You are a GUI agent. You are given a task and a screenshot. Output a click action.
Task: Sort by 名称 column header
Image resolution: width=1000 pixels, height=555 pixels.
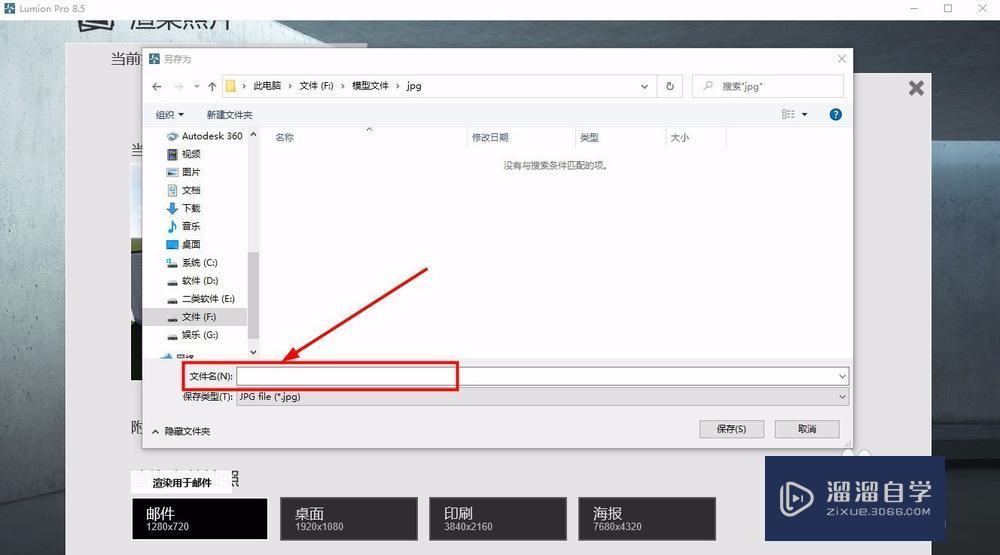tap(284, 137)
